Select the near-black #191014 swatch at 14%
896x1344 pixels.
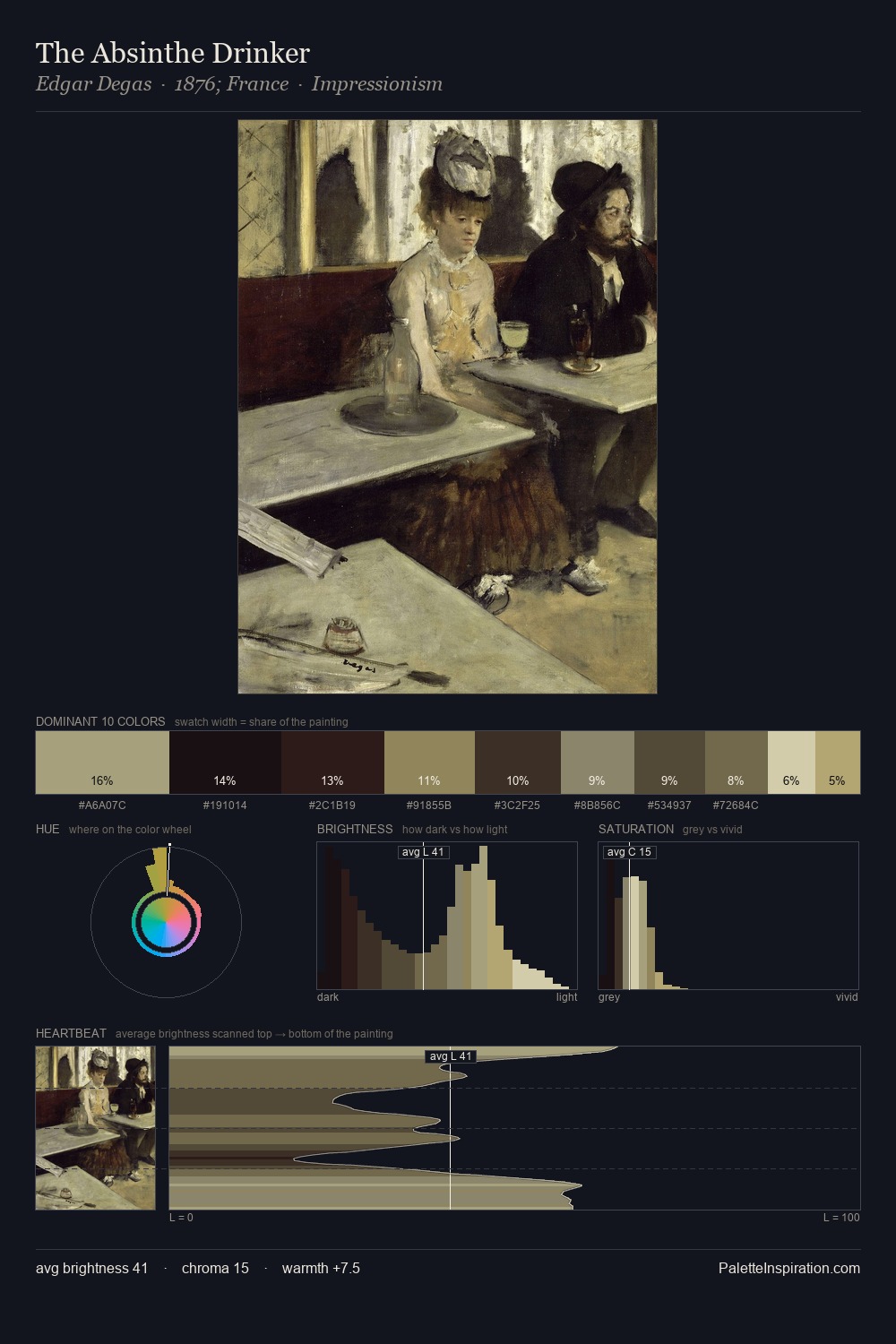point(225,762)
